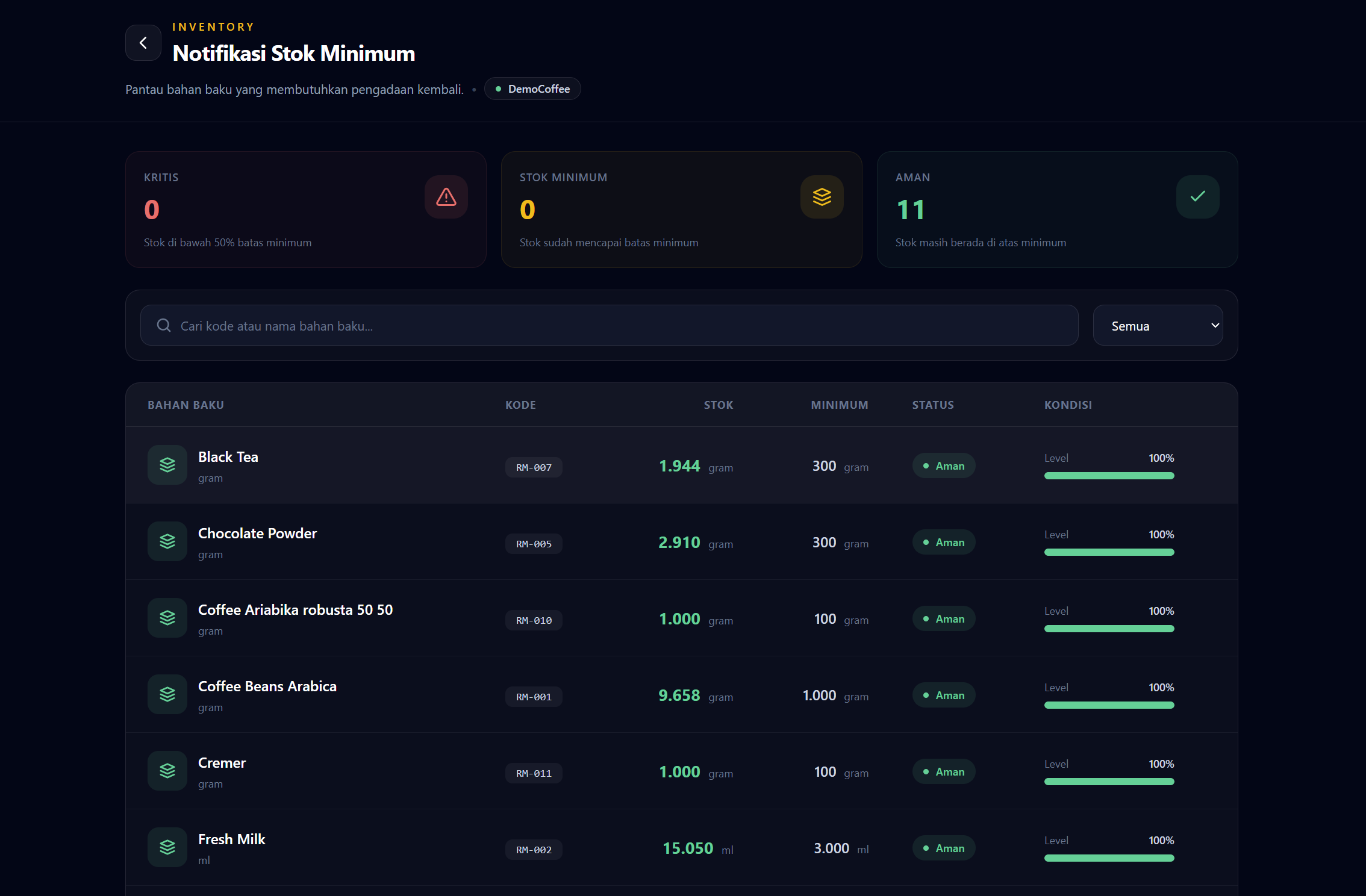Image resolution: width=1366 pixels, height=896 pixels.
Task: Click the Status column header
Action: click(933, 405)
